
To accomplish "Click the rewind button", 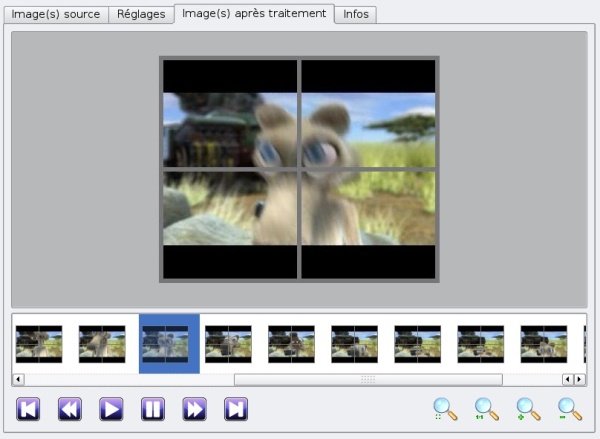I will [70, 409].
